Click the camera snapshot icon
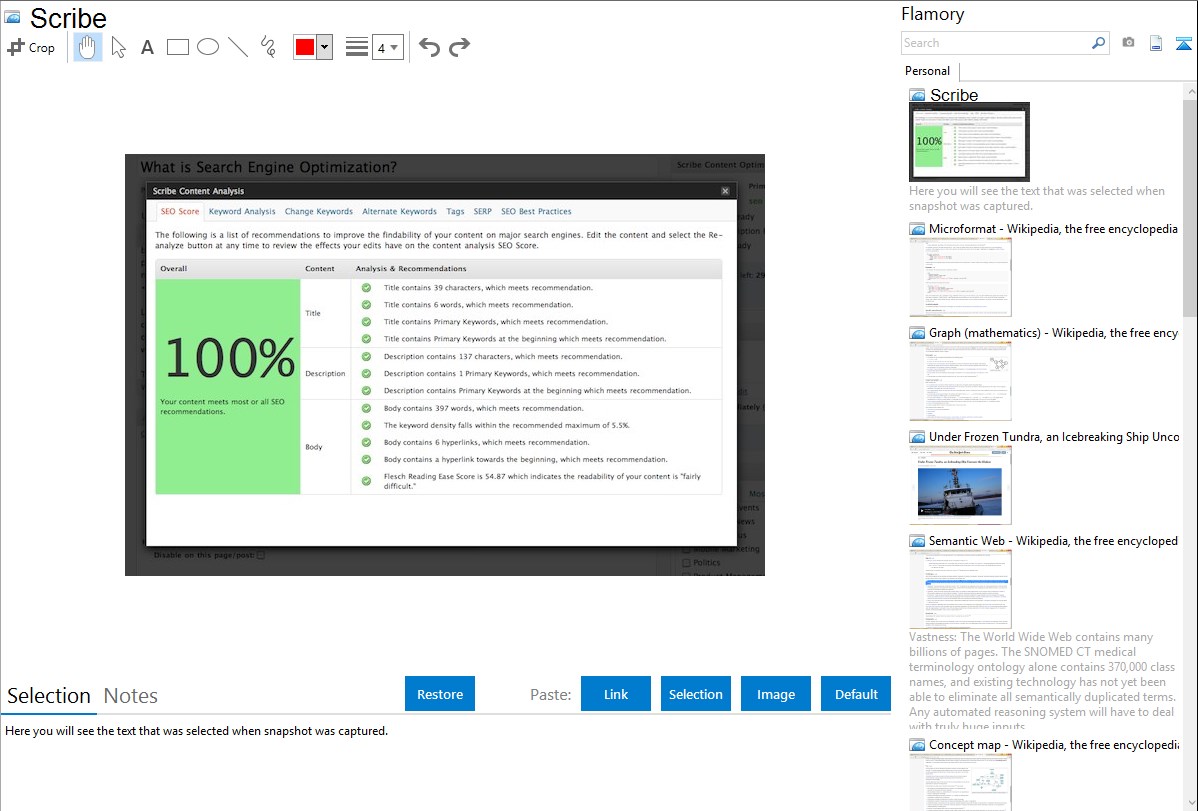Screen dimensions: 1198x811 (1128, 43)
